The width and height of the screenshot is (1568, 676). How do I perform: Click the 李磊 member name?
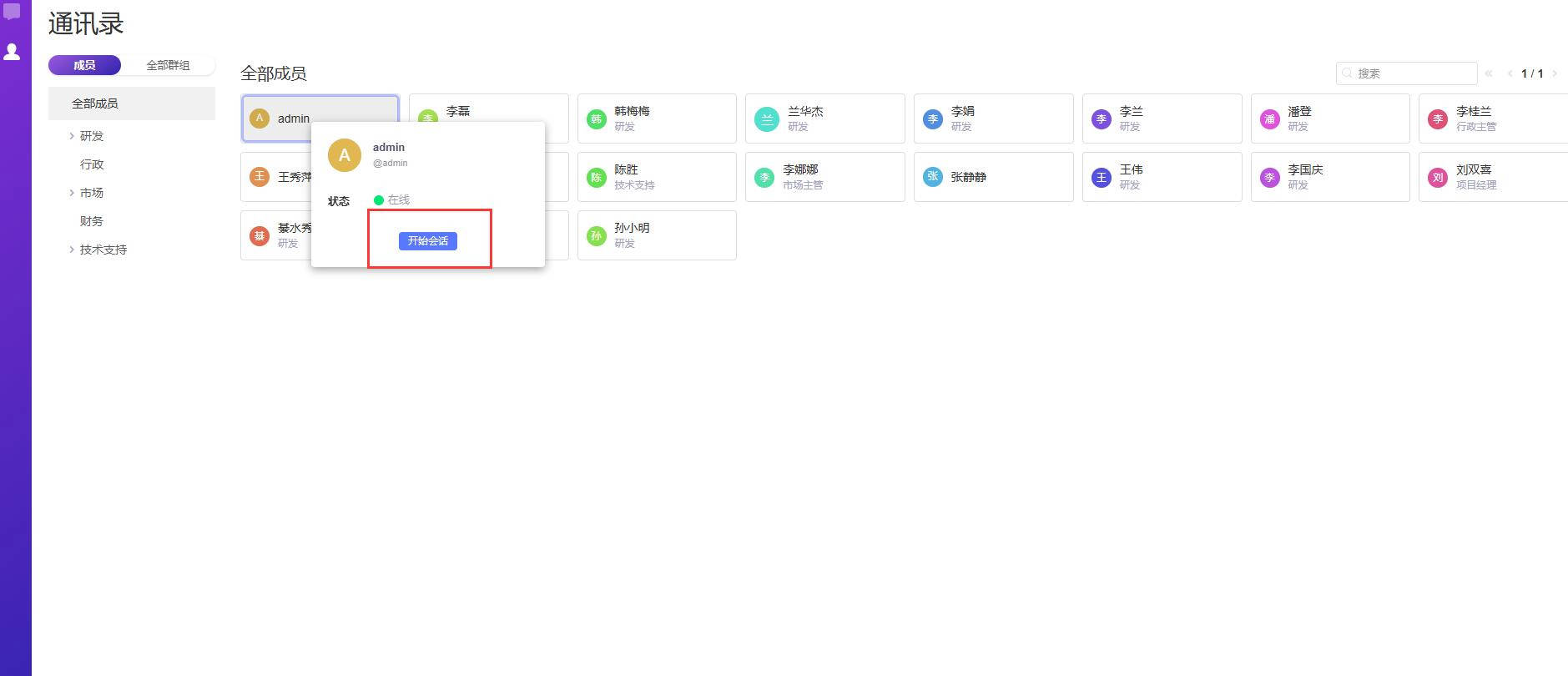coord(458,111)
